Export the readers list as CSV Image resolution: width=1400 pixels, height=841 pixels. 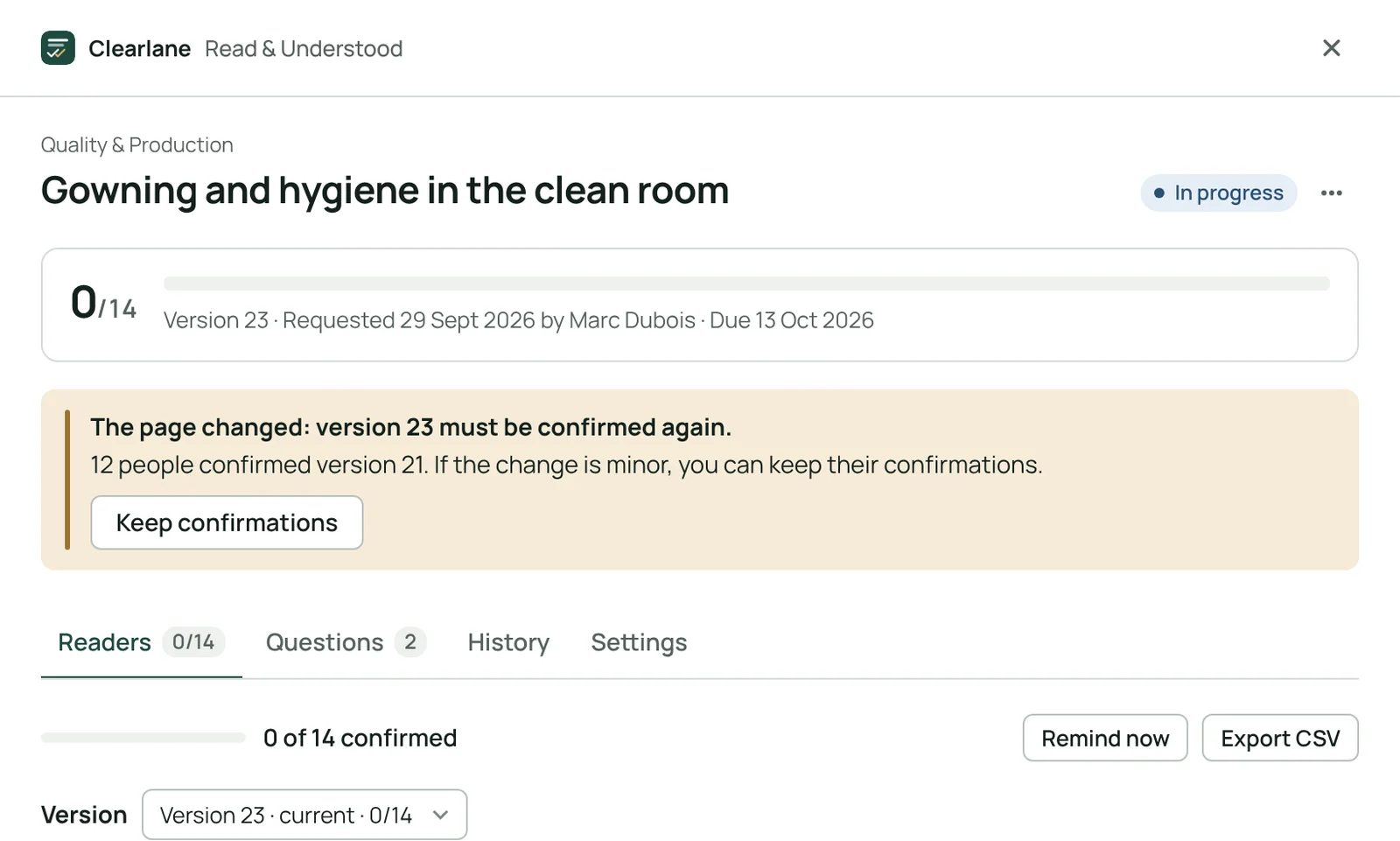tap(1280, 738)
